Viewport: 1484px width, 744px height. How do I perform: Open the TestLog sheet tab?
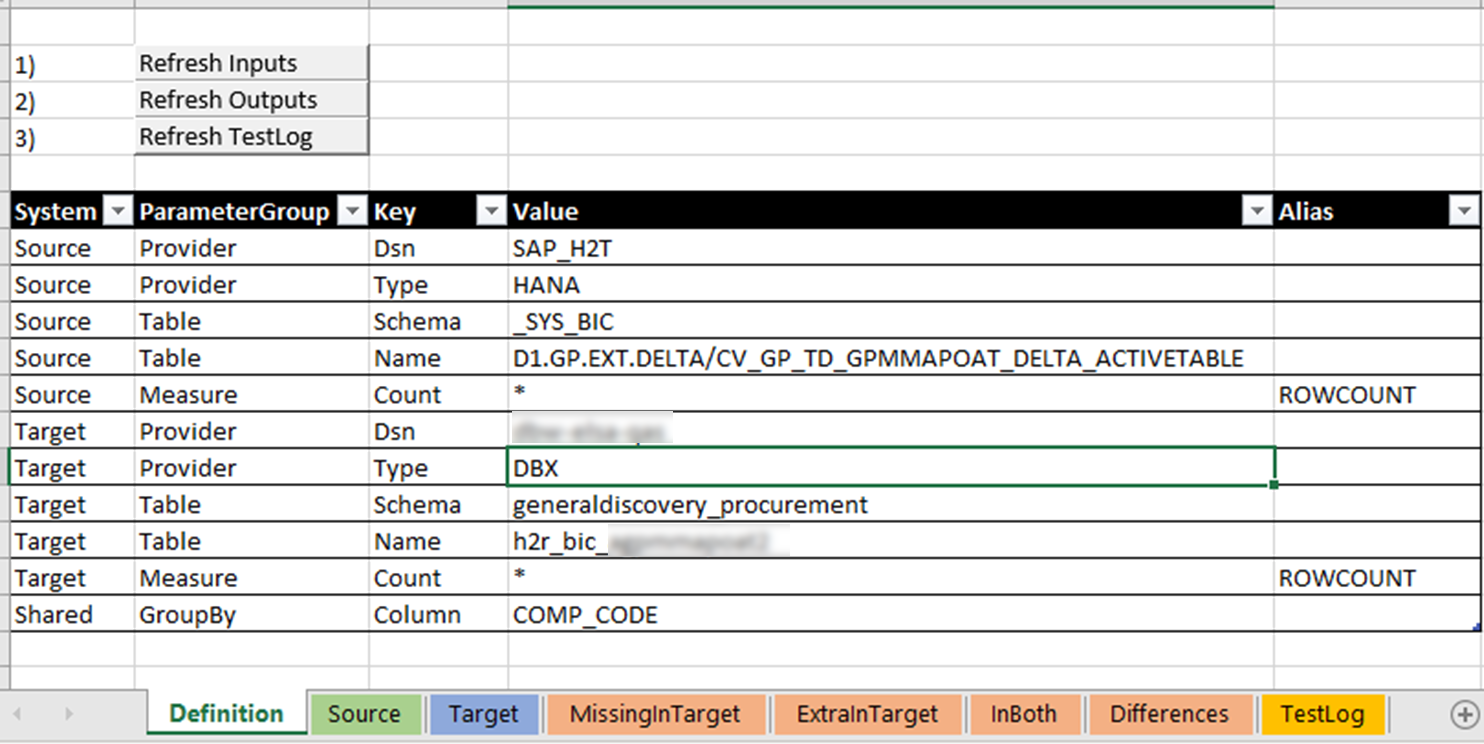[x=1322, y=714]
